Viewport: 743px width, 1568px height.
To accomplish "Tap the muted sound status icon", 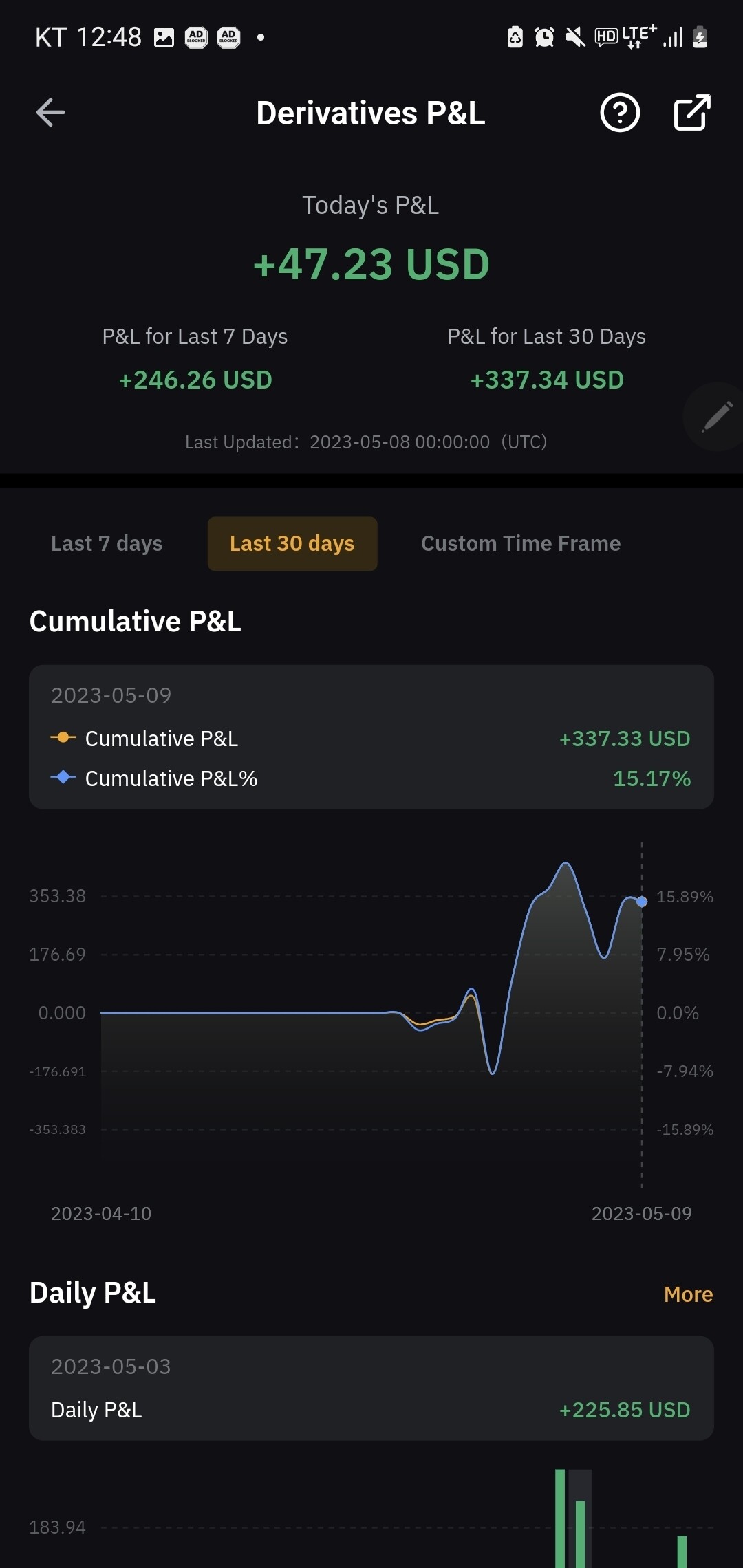I will click(x=574, y=37).
